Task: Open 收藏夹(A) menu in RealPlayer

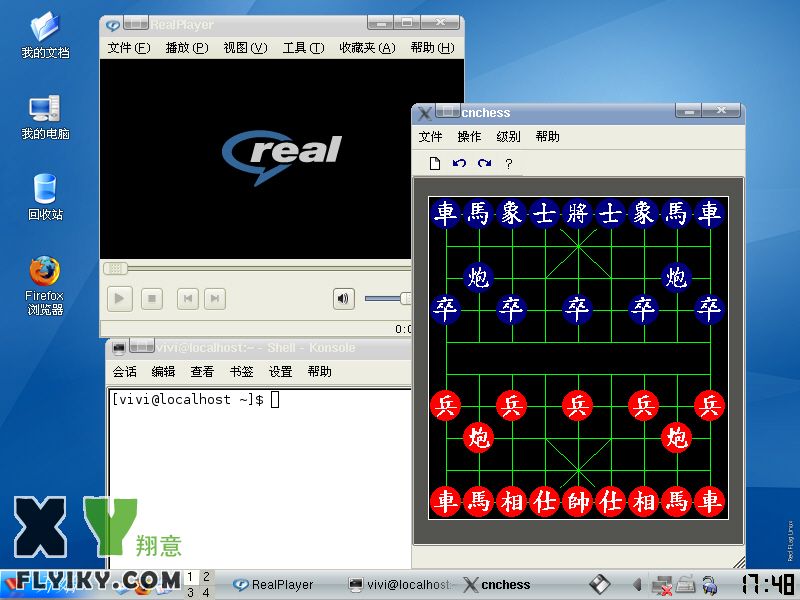Action: click(367, 48)
